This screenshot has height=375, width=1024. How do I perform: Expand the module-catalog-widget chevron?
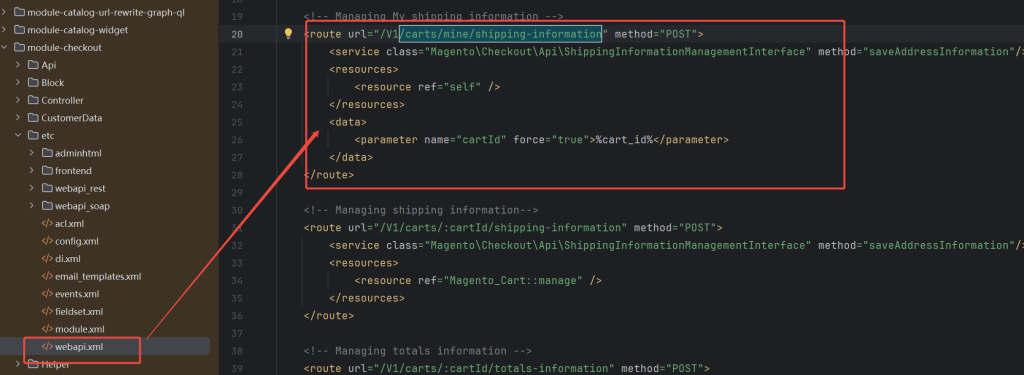(x=5, y=30)
